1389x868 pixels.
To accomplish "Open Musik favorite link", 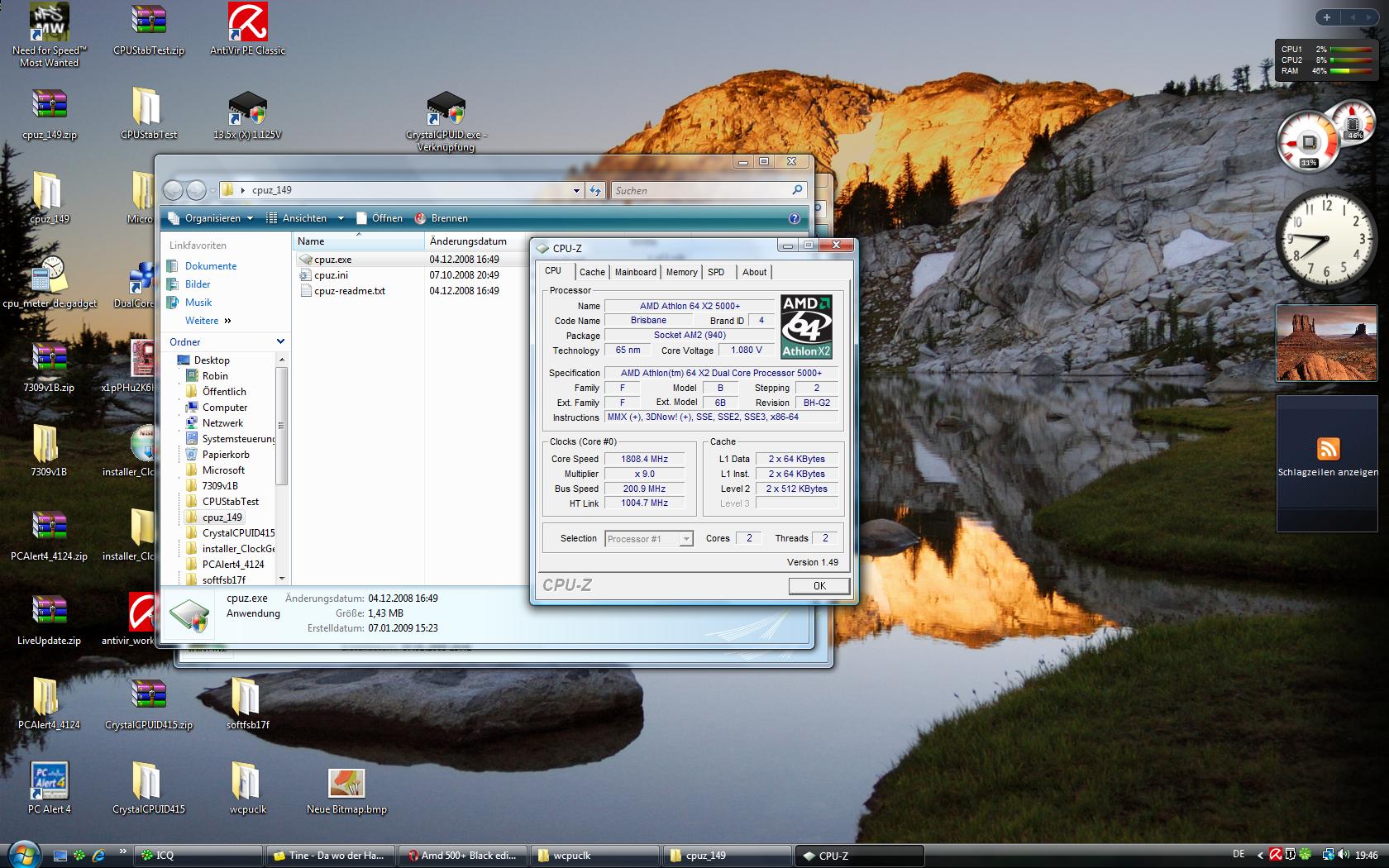I will [x=189, y=303].
